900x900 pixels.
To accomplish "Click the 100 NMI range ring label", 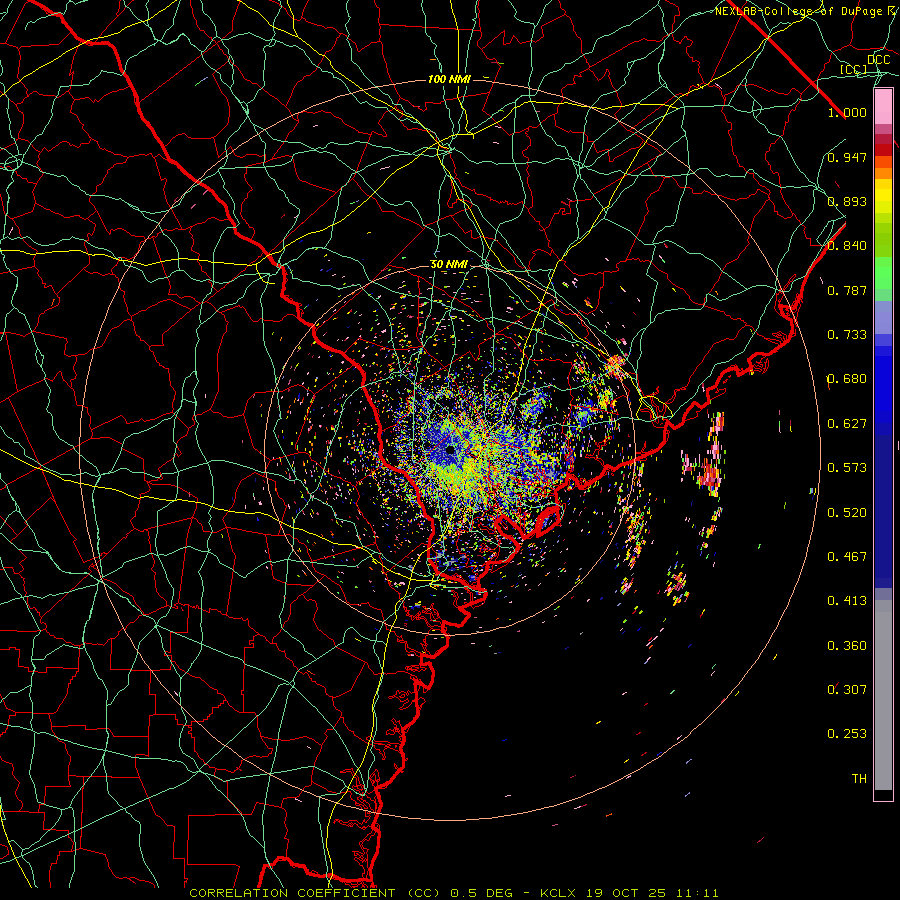I will click(x=449, y=79).
